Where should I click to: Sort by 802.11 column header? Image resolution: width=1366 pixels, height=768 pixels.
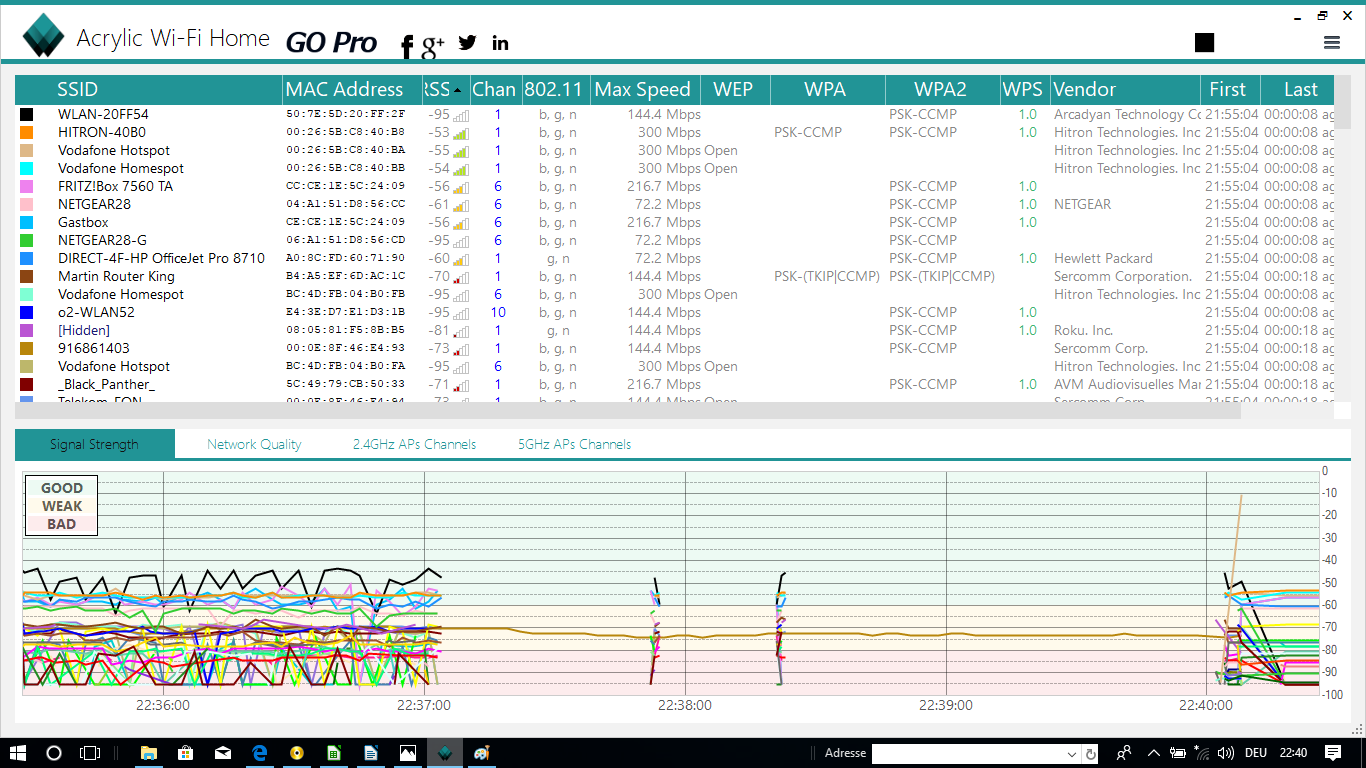point(555,90)
